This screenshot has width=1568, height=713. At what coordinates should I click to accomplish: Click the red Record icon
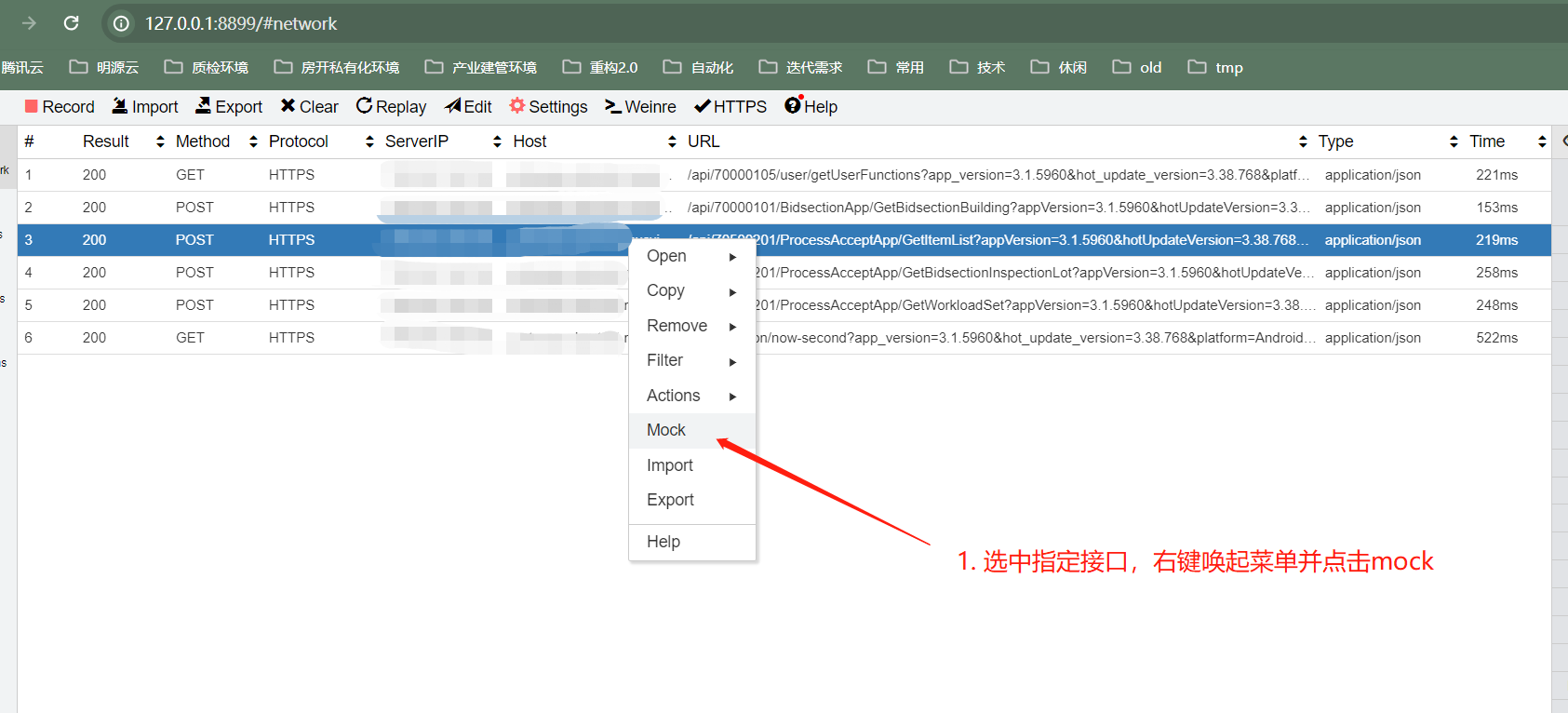(32, 106)
